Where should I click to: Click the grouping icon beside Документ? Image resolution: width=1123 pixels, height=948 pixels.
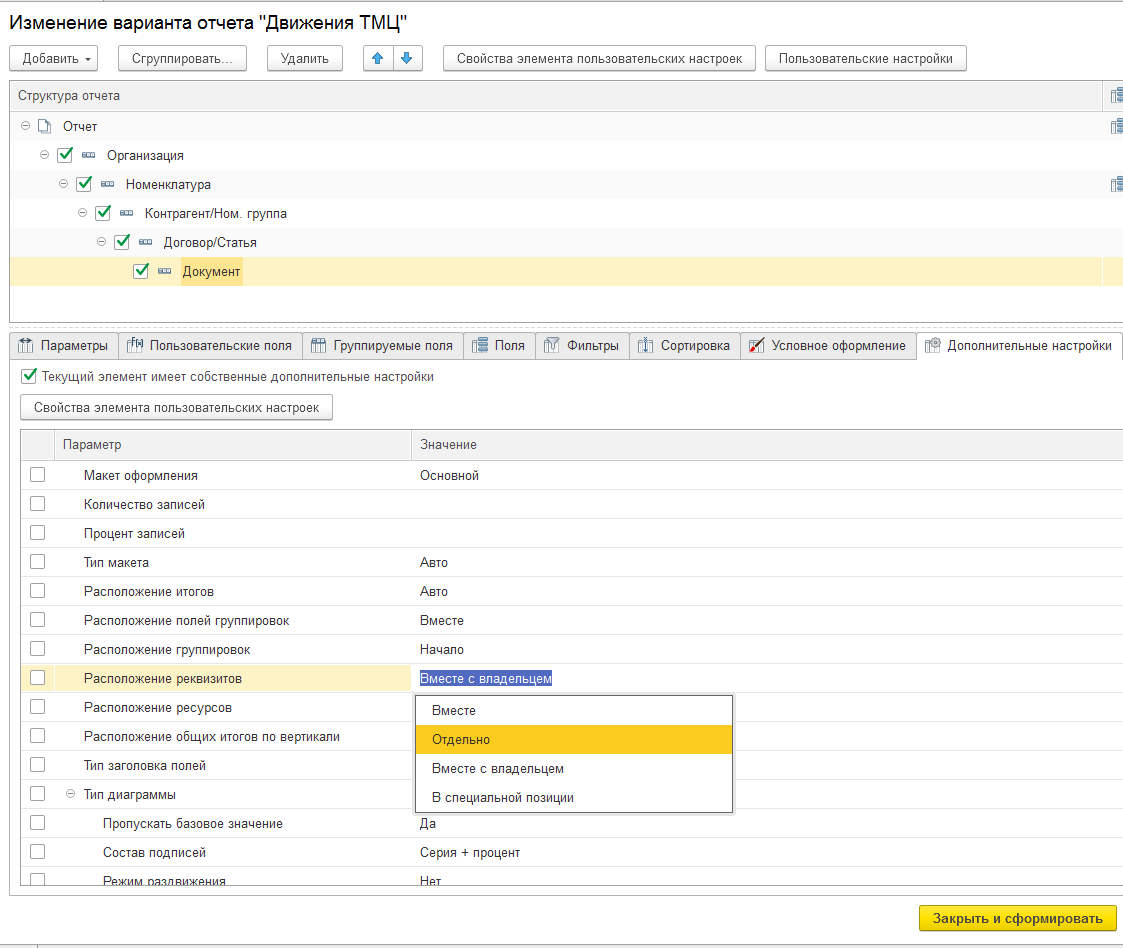[x=165, y=271]
